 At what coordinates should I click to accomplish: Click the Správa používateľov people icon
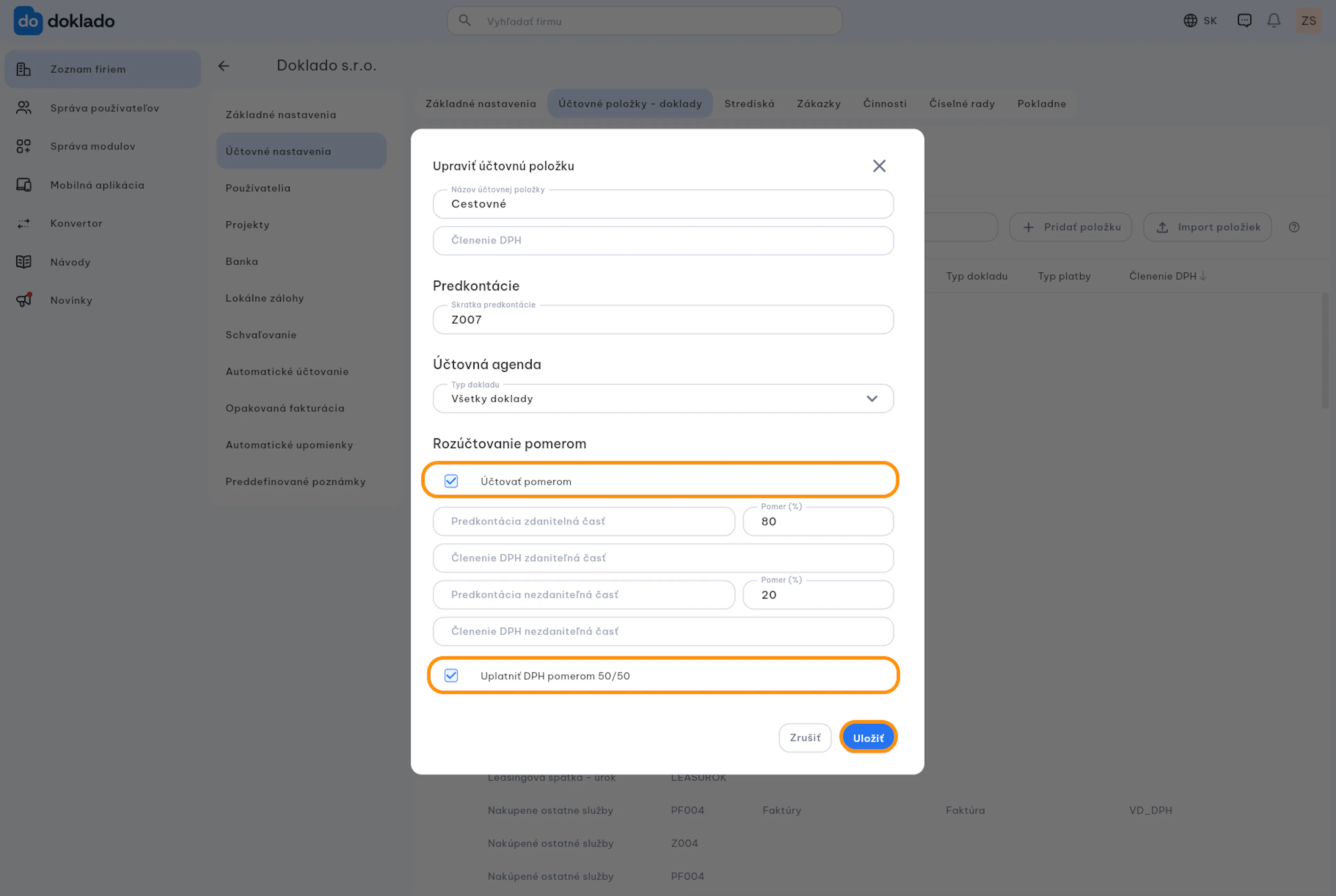23,108
